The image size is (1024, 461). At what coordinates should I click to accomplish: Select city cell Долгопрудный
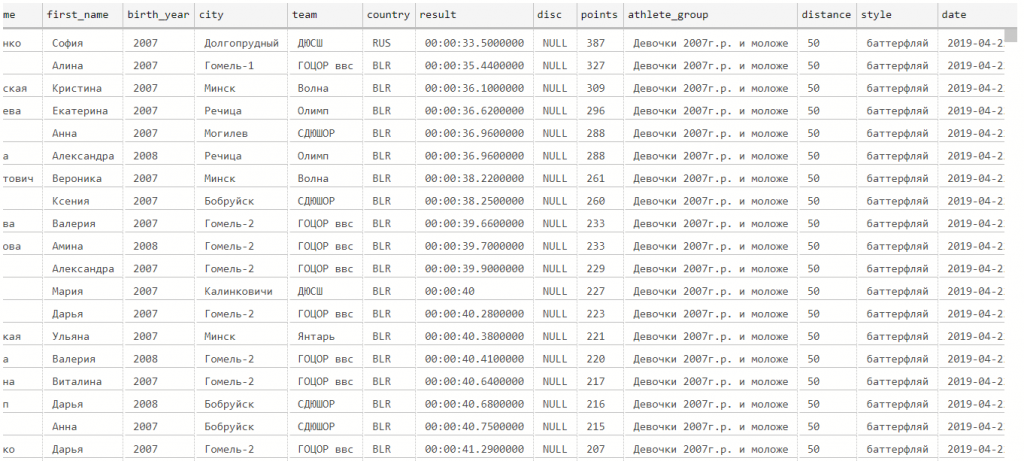[242, 43]
